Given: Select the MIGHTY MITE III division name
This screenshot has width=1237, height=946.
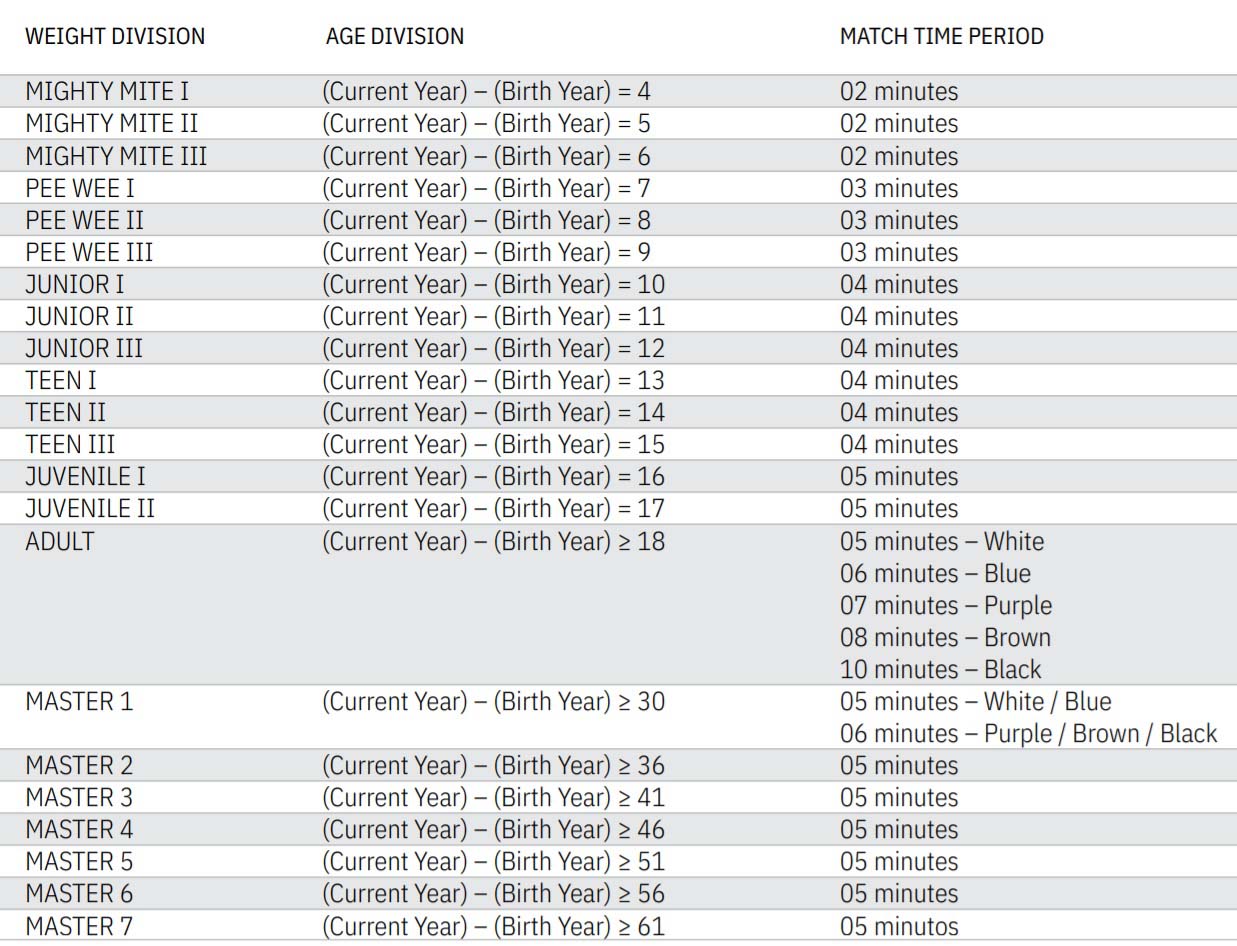Looking at the screenshot, I should click(116, 156).
